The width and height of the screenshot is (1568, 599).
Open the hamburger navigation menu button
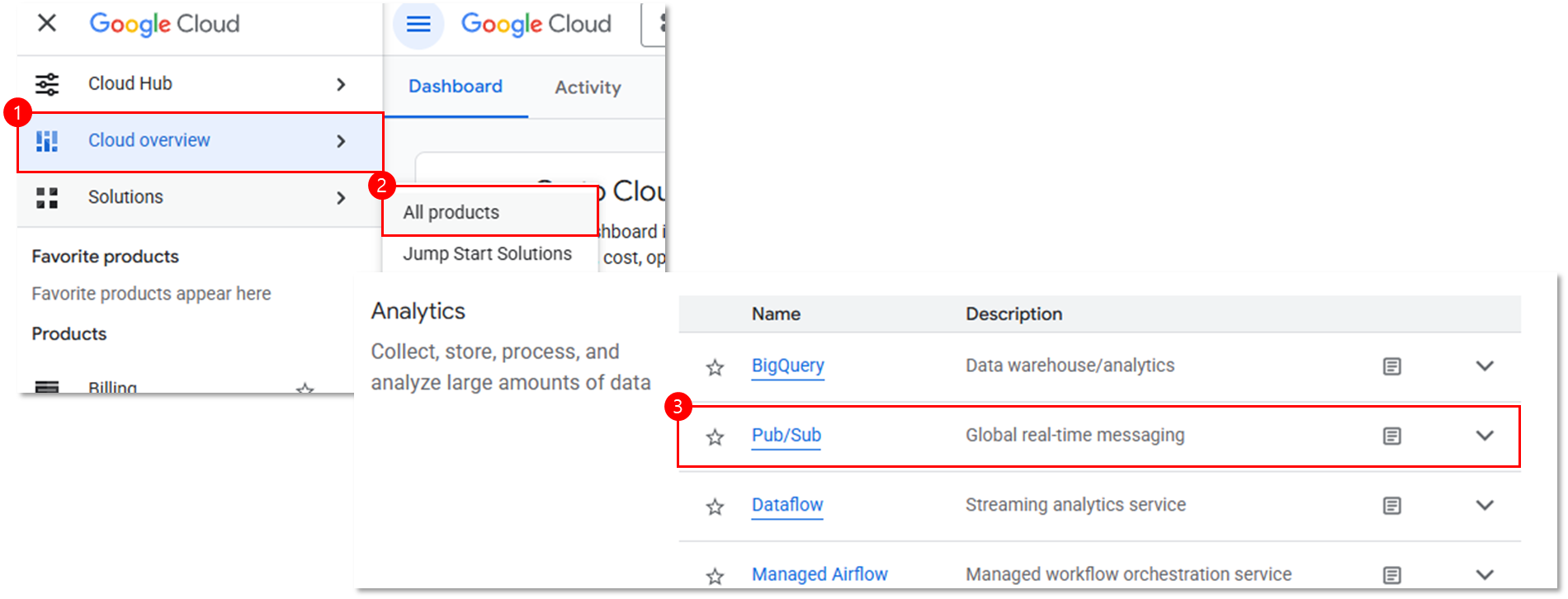418,24
